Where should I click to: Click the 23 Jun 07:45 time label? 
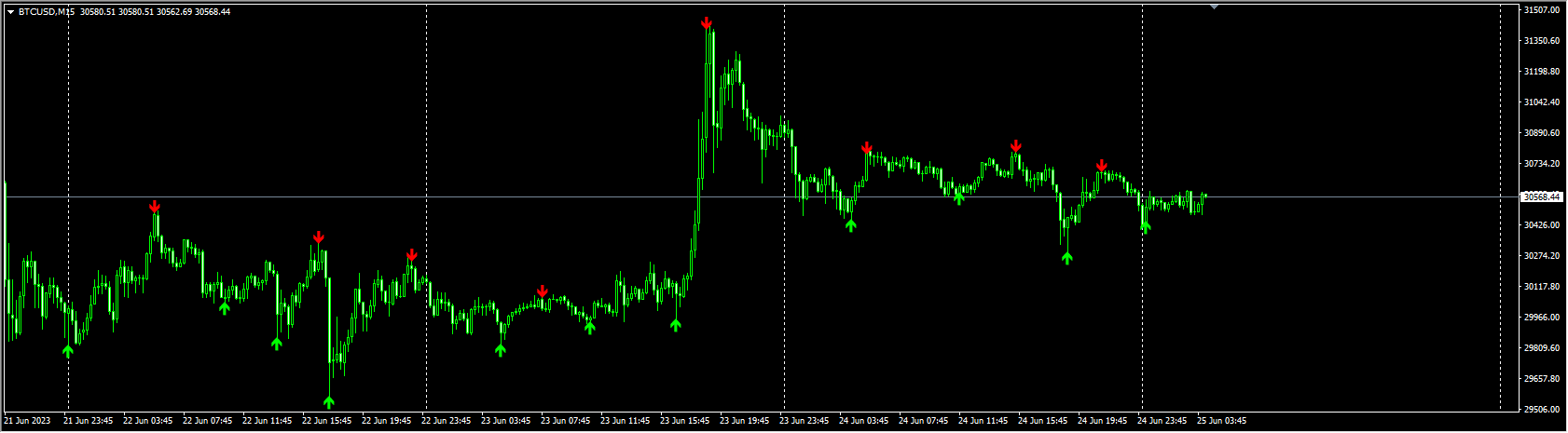point(566,421)
